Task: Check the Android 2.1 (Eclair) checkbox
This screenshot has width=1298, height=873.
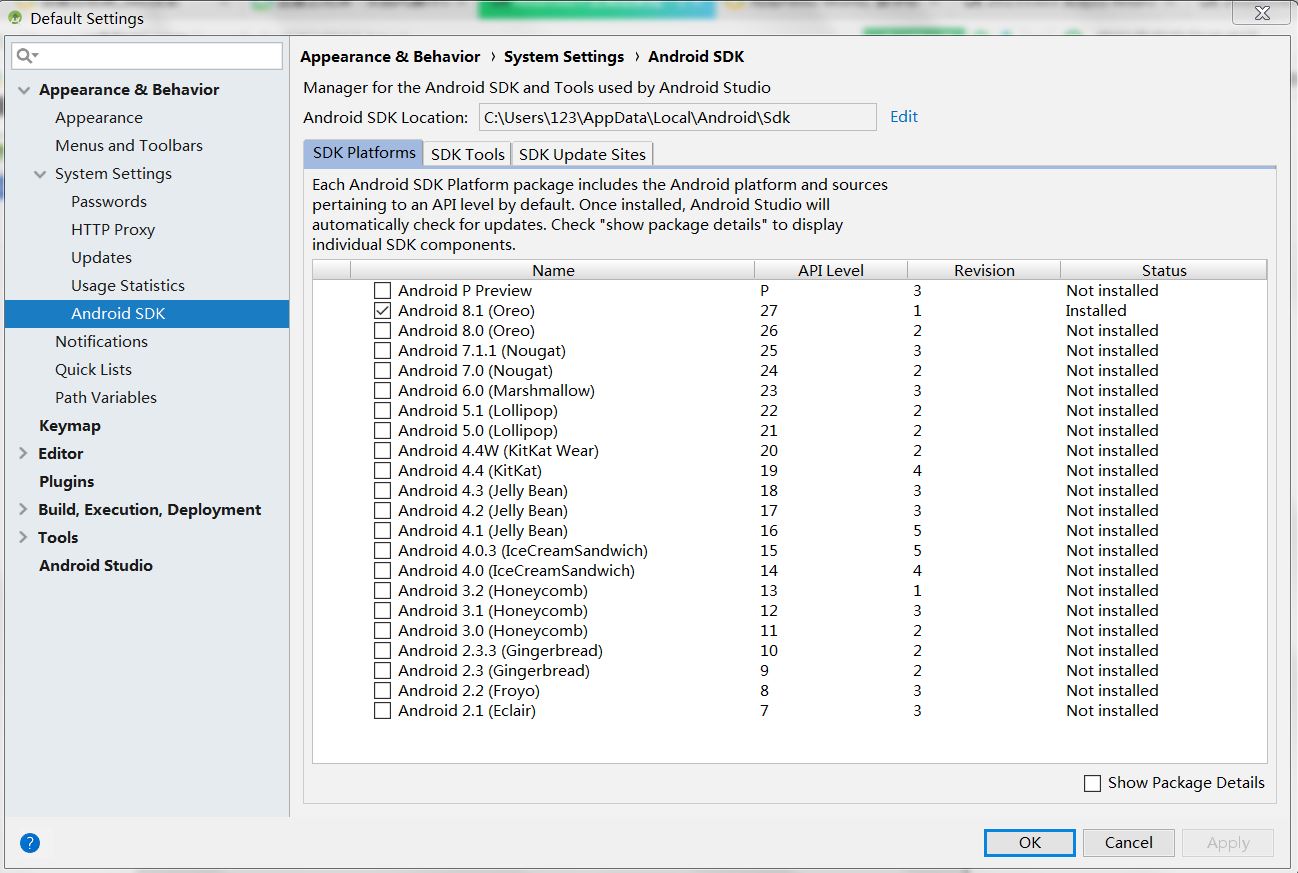Action: click(x=382, y=711)
